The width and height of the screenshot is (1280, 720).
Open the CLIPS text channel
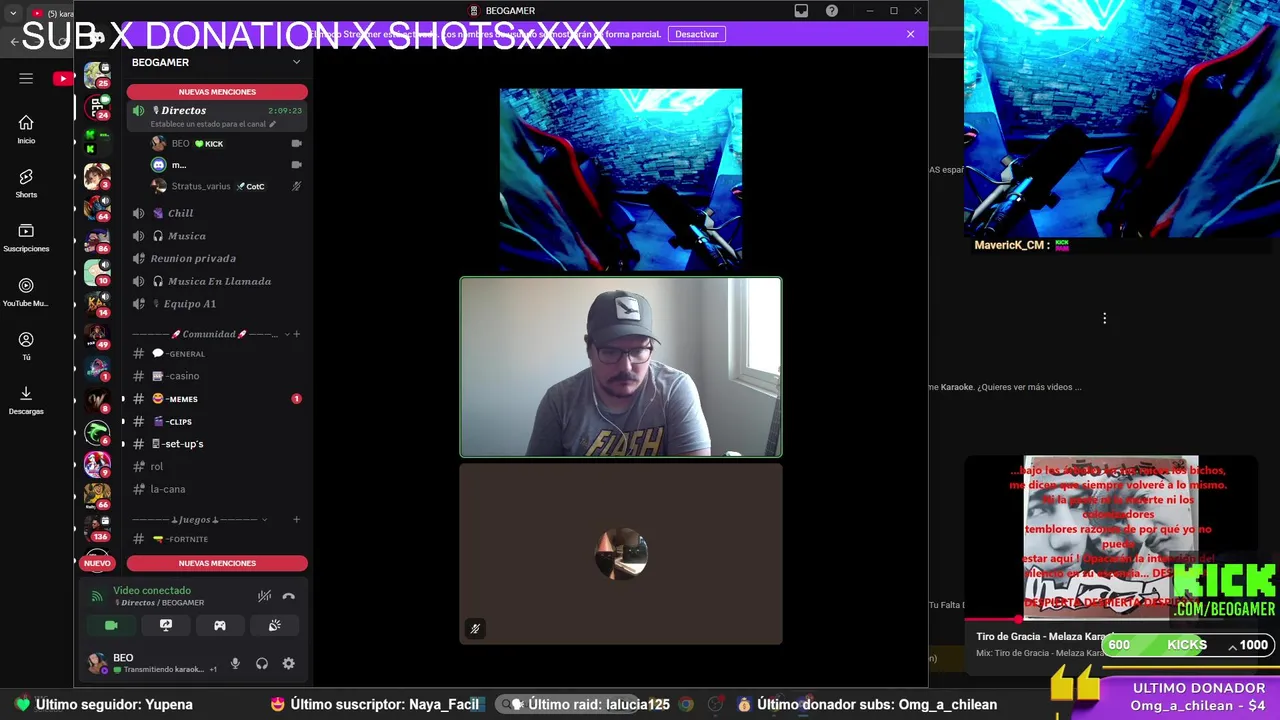pos(217,422)
